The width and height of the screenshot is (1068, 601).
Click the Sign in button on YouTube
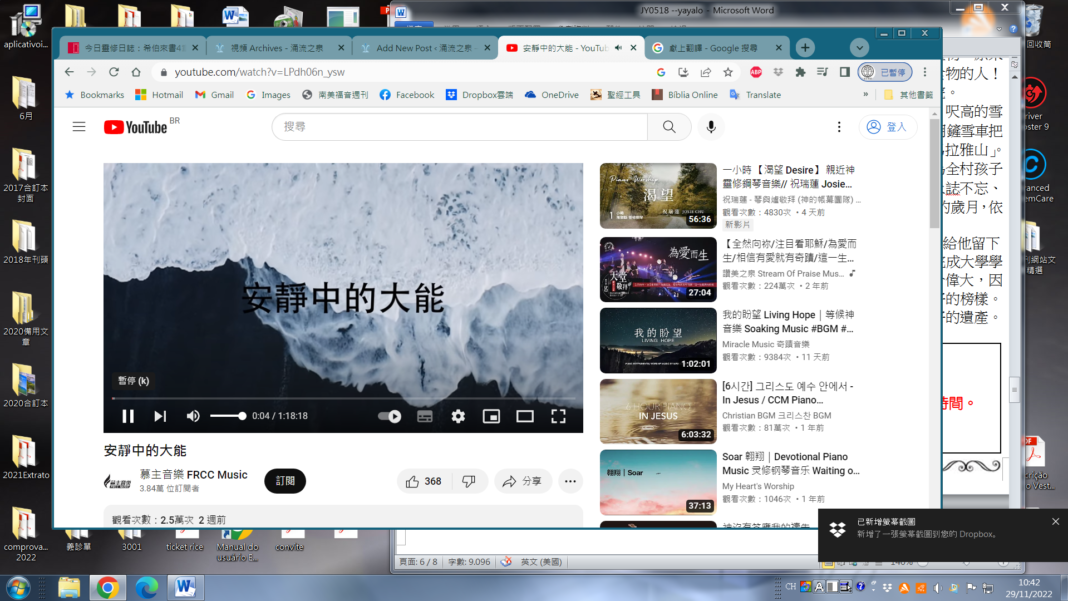(x=887, y=127)
